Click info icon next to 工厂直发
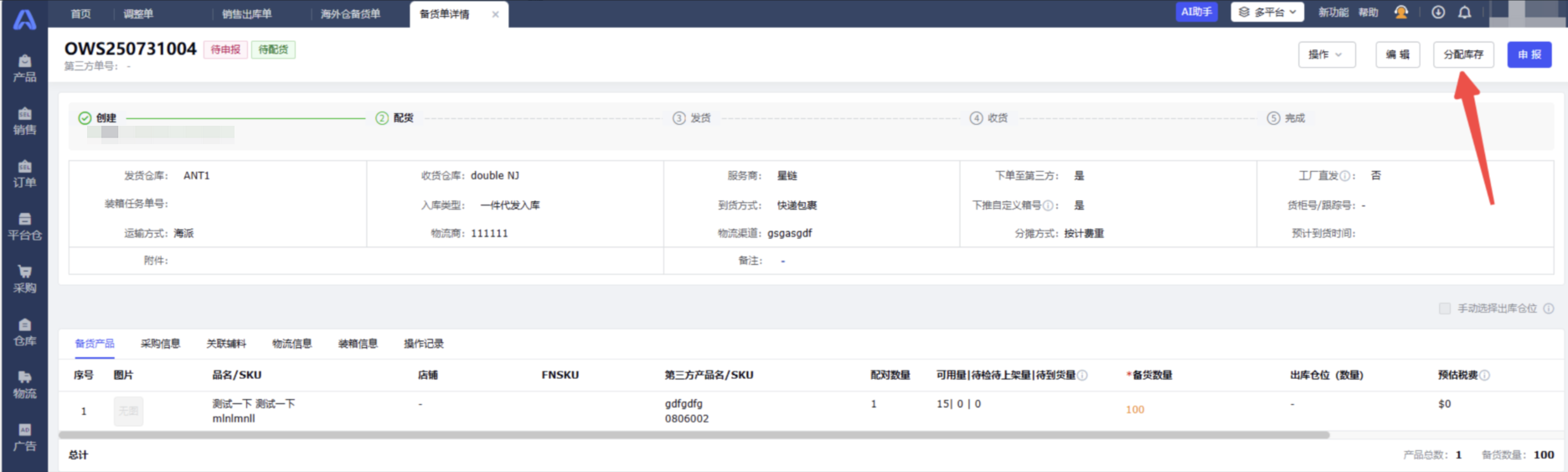The width and height of the screenshot is (1568, 472). 1345,176
